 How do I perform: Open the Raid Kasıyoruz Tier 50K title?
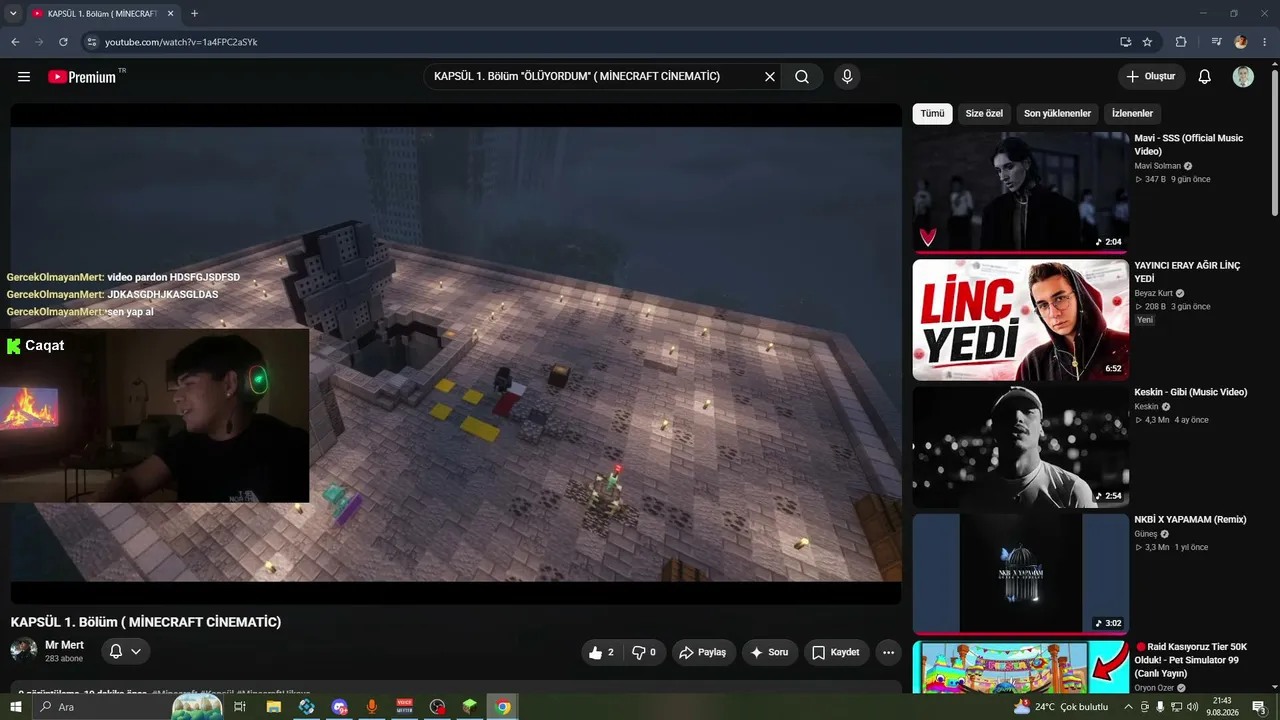(x=1191, y=660)
